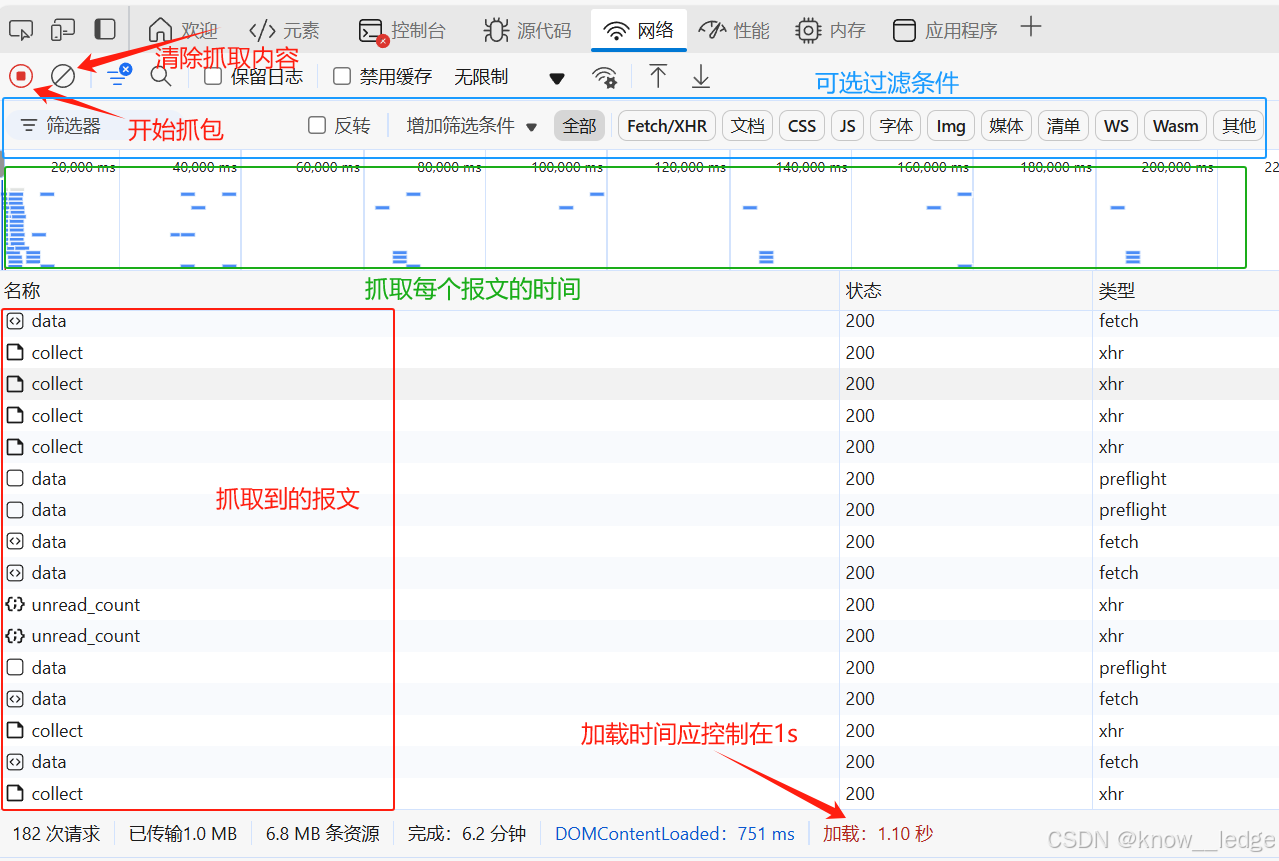Click the 完成:6.2 分钟 status text
Image resolution: width=1279 pixels, height=861 pixels.
pyautogui.click(x=467, y=833)
